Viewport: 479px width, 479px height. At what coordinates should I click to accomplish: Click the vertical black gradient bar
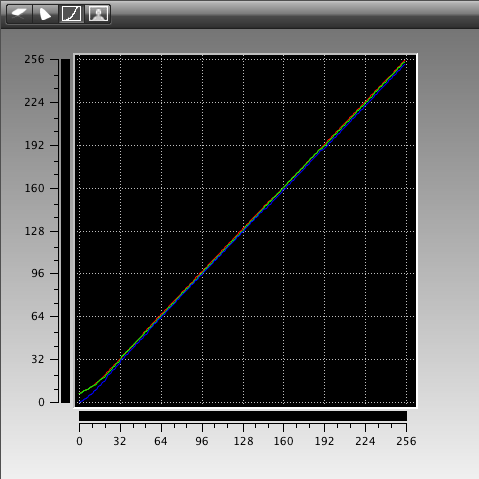[x=65, y=231]
